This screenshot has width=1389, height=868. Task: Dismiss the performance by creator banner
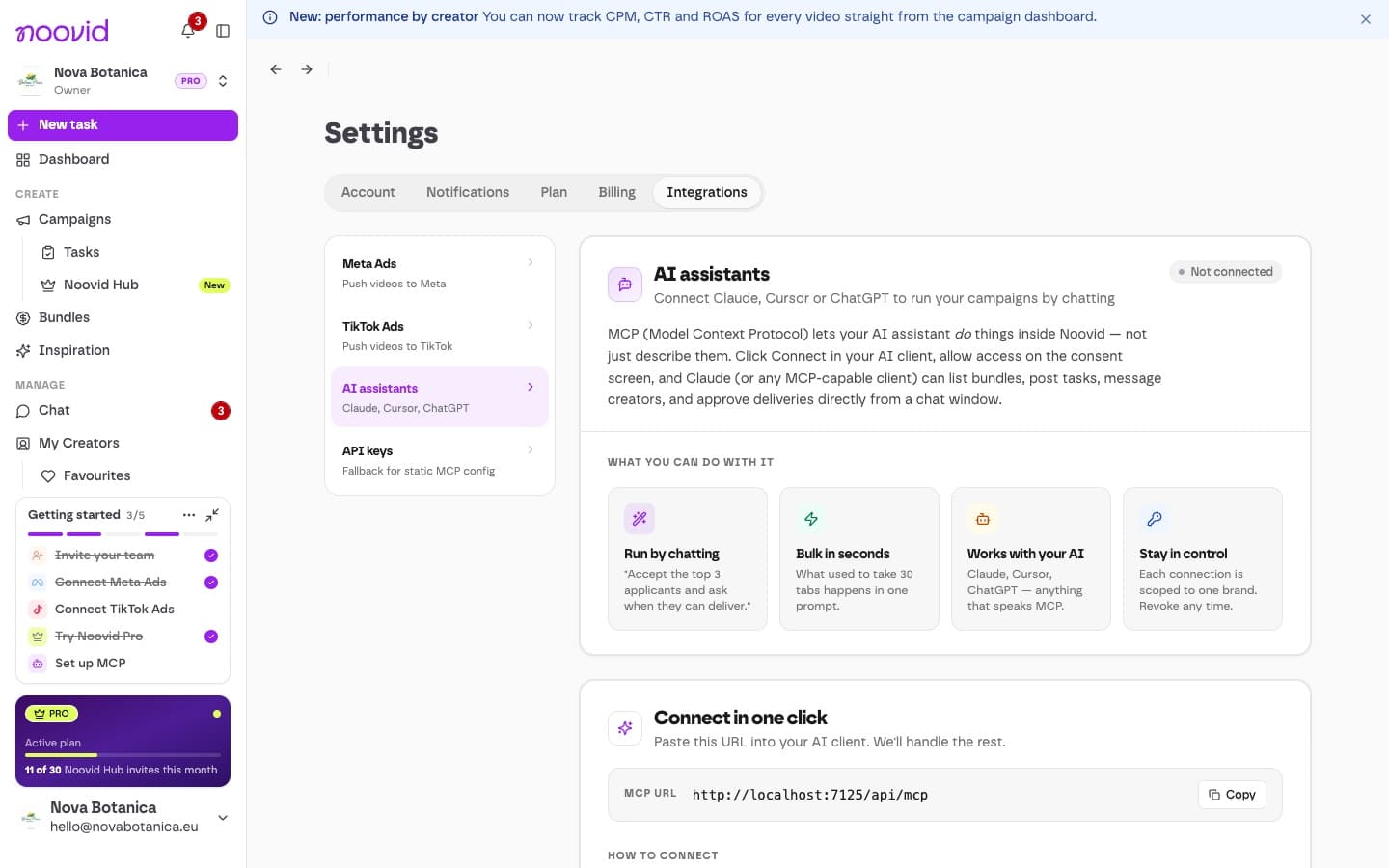1366,19
